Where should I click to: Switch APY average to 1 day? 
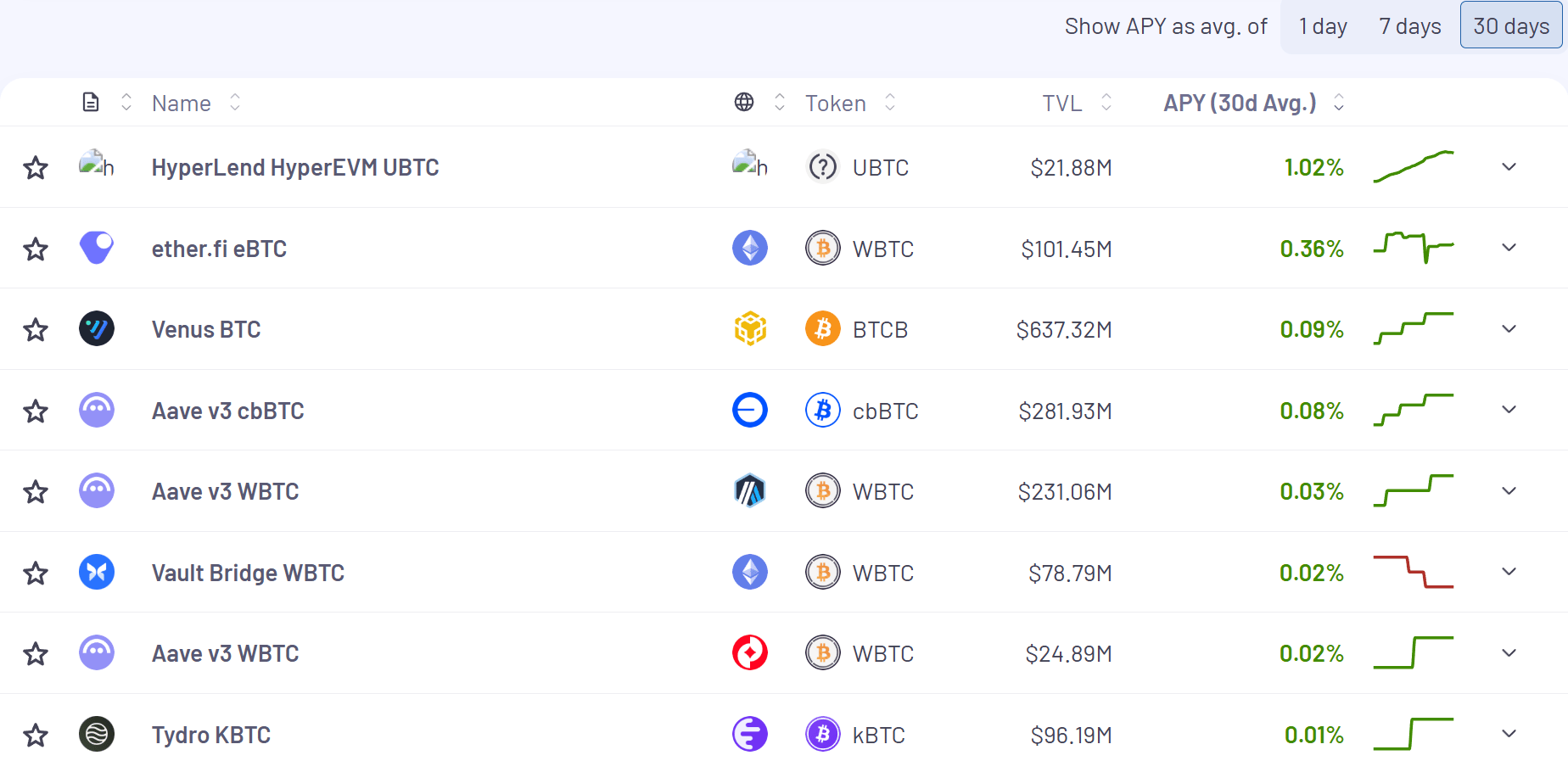[x=1323, y=26]
